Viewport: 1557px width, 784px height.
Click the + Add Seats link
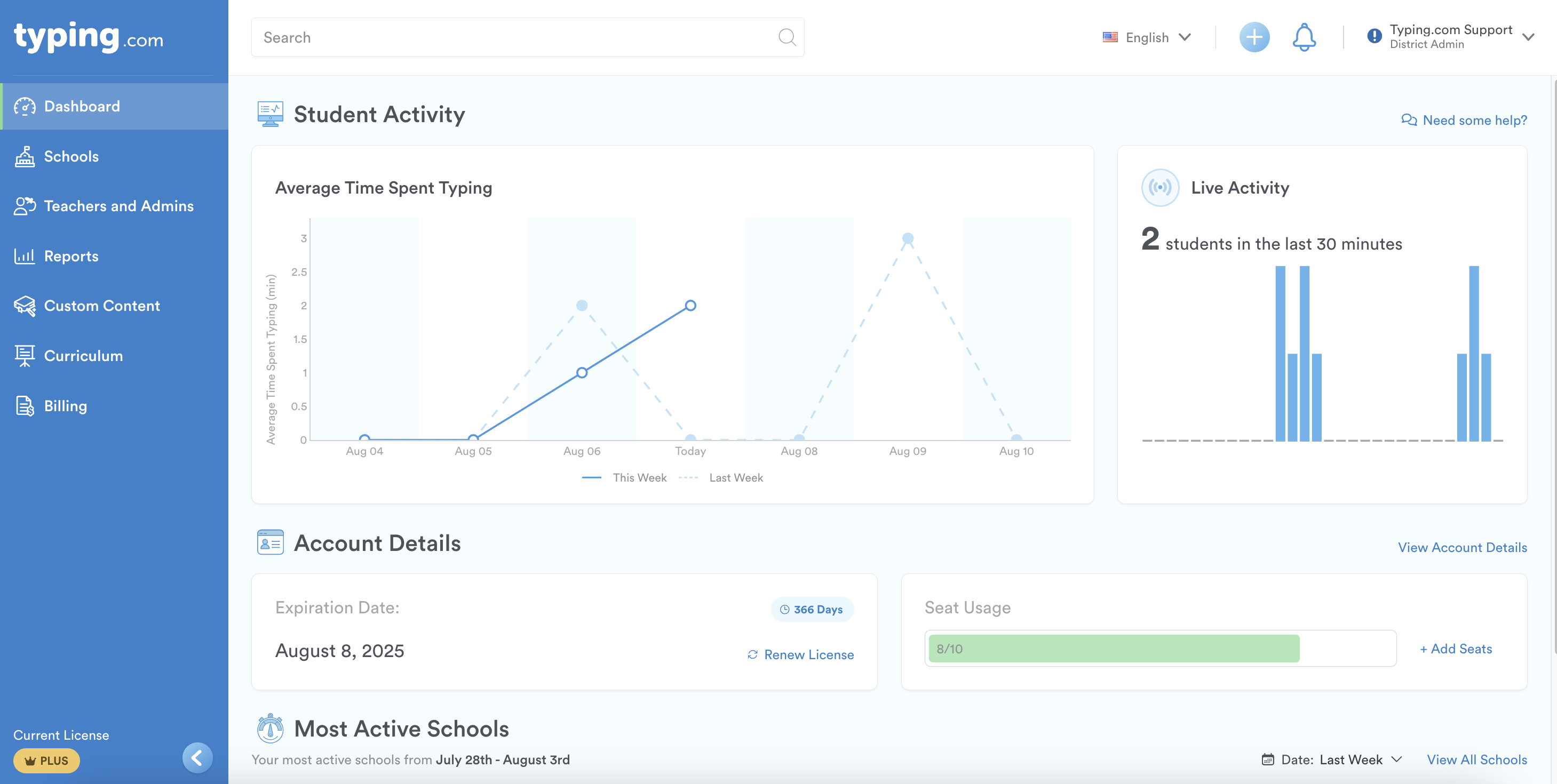1456,649
